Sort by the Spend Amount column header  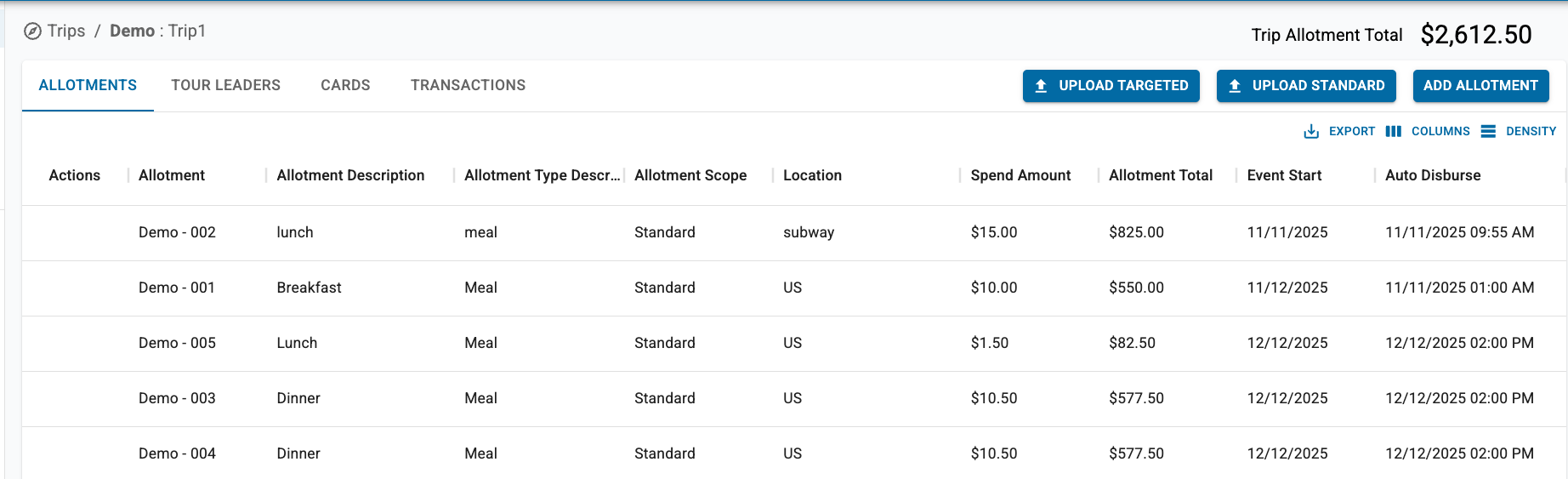(1020, 175)
